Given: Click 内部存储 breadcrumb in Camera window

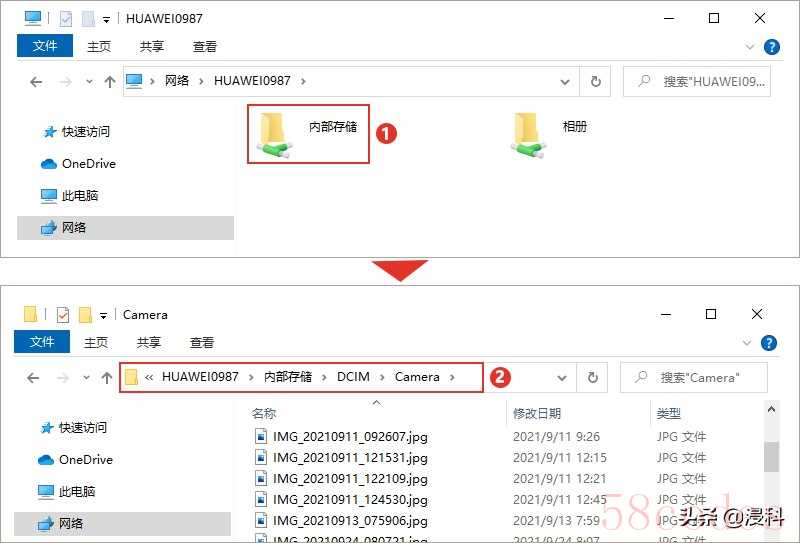Looking at the screenshot, I should click(x=288, y=377).
